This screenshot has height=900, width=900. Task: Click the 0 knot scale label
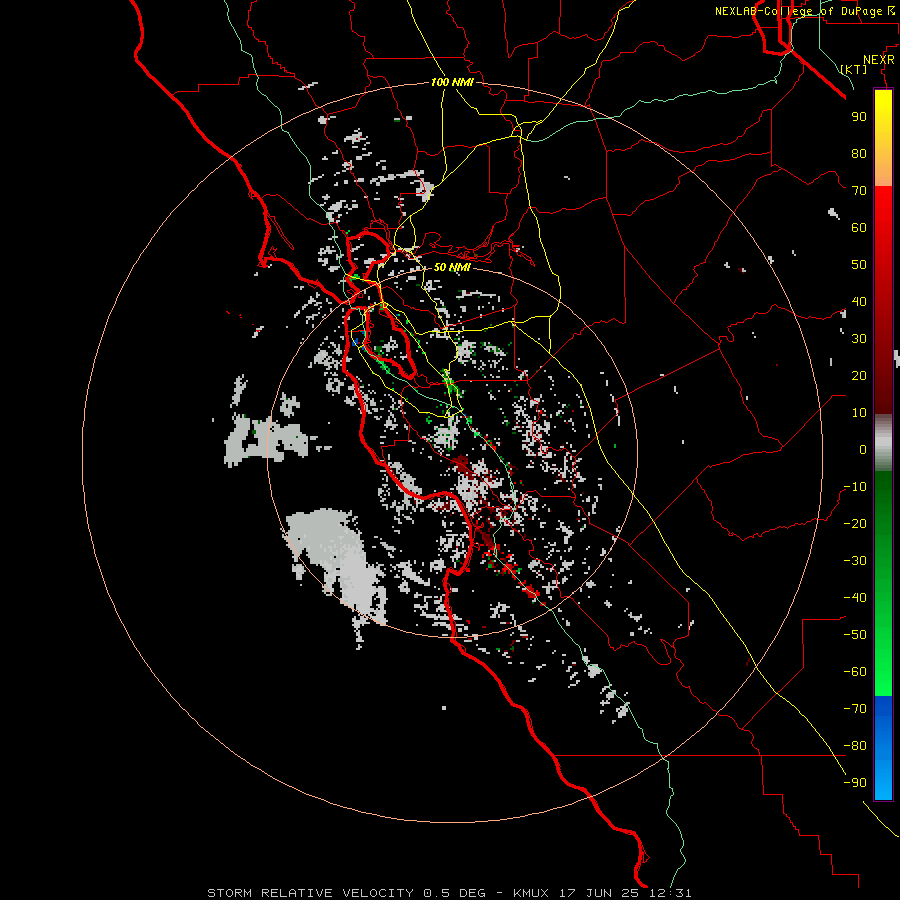(x=863, y=450)
